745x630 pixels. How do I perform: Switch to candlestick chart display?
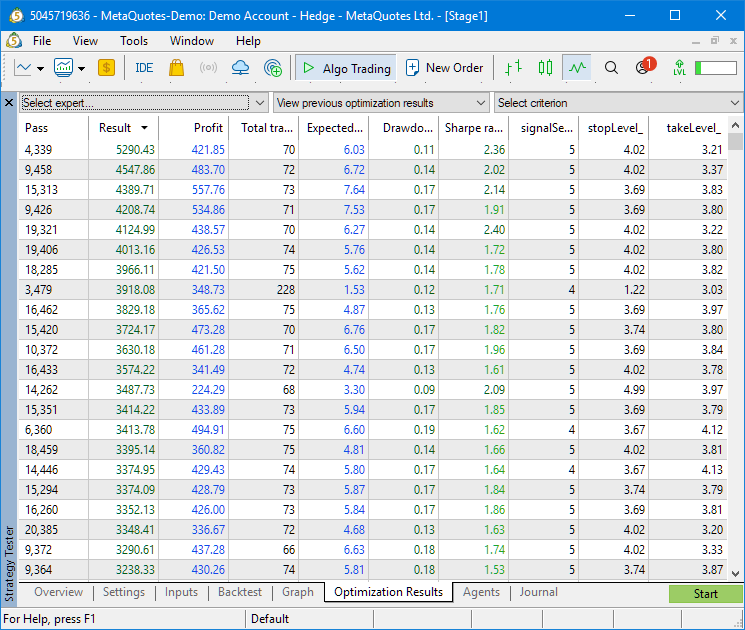545,68
